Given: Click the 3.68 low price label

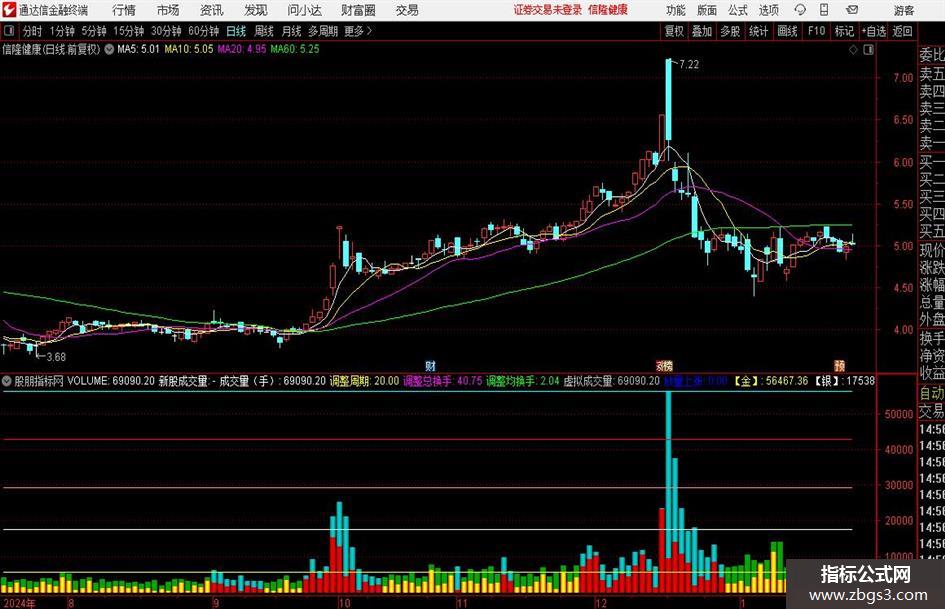Looking at the screenshot, I should click(56, 357).
